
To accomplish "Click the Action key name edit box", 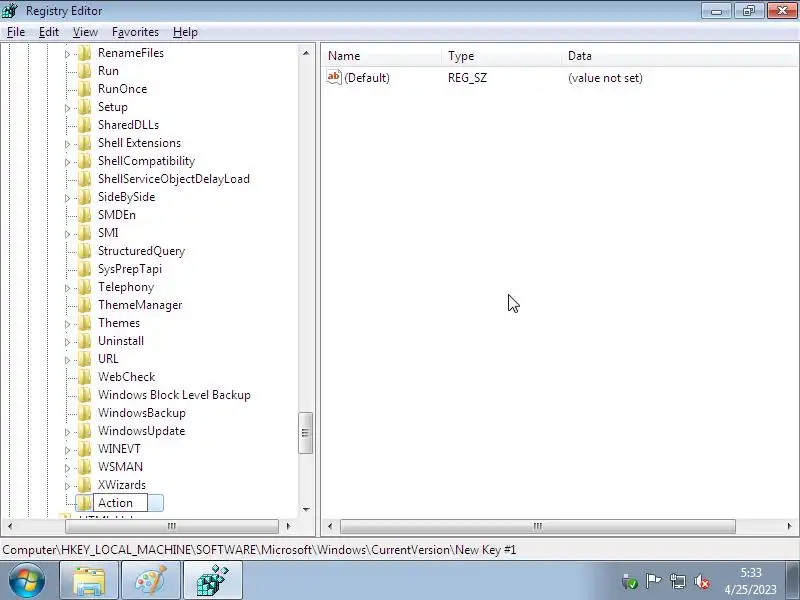I will (x=120, y=503).
